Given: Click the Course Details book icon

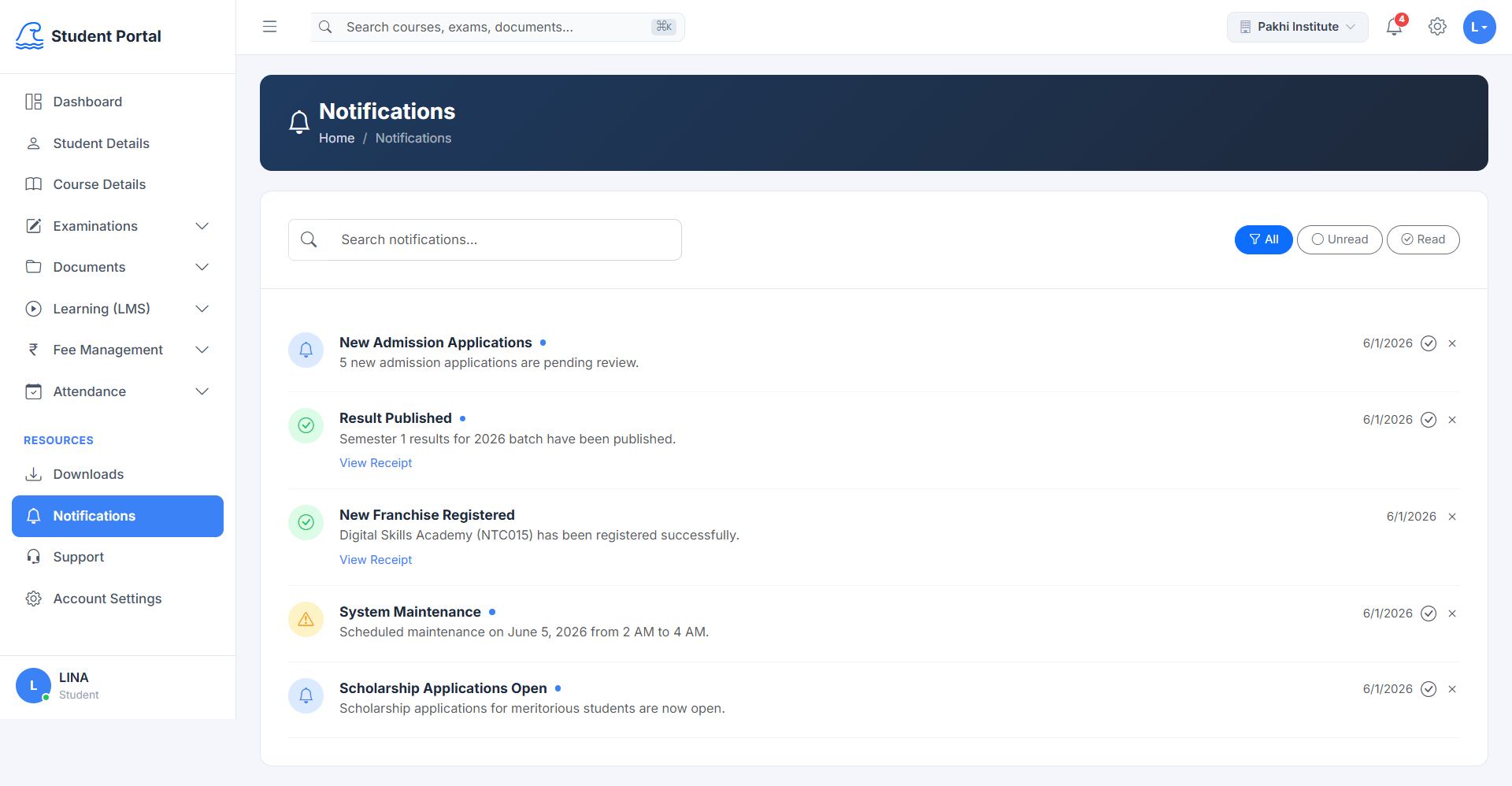Looking at the screenshot, I should click(x=33, y=184).
